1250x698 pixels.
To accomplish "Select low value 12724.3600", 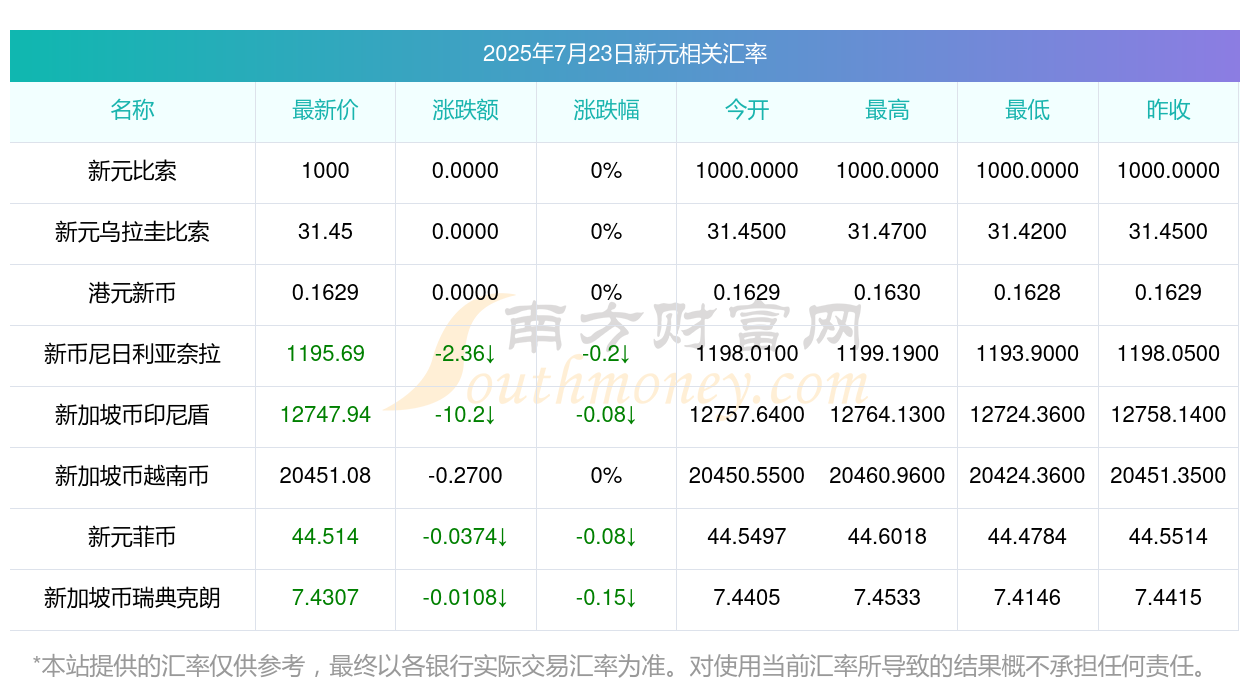I will click(x=1028, y=415).
